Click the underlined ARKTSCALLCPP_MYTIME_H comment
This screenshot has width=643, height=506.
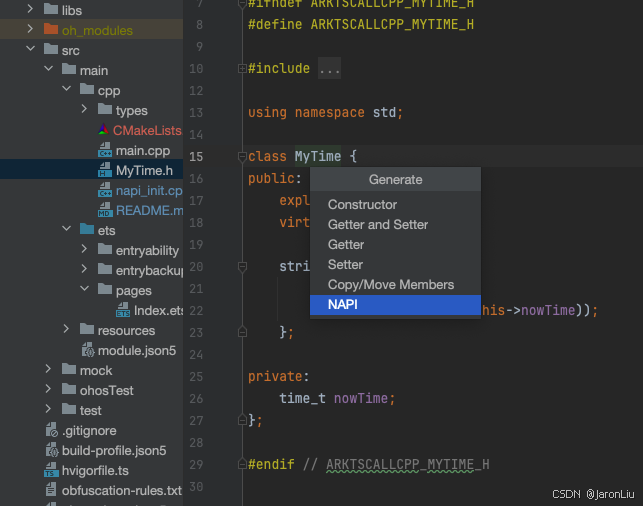pos(408,465)
